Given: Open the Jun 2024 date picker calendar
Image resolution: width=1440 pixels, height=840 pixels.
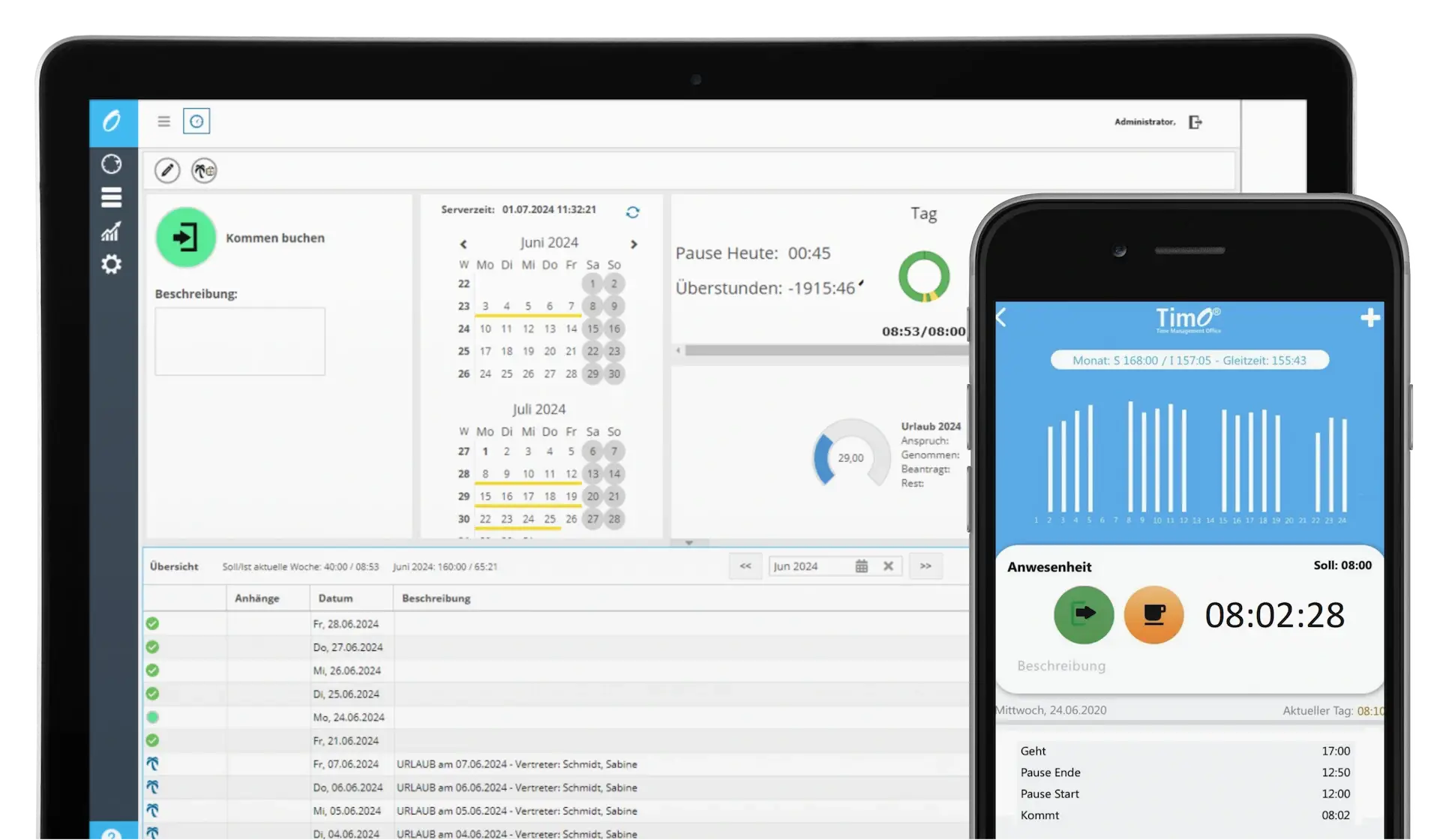Looking at the screenshot, I should click(861, 566).
